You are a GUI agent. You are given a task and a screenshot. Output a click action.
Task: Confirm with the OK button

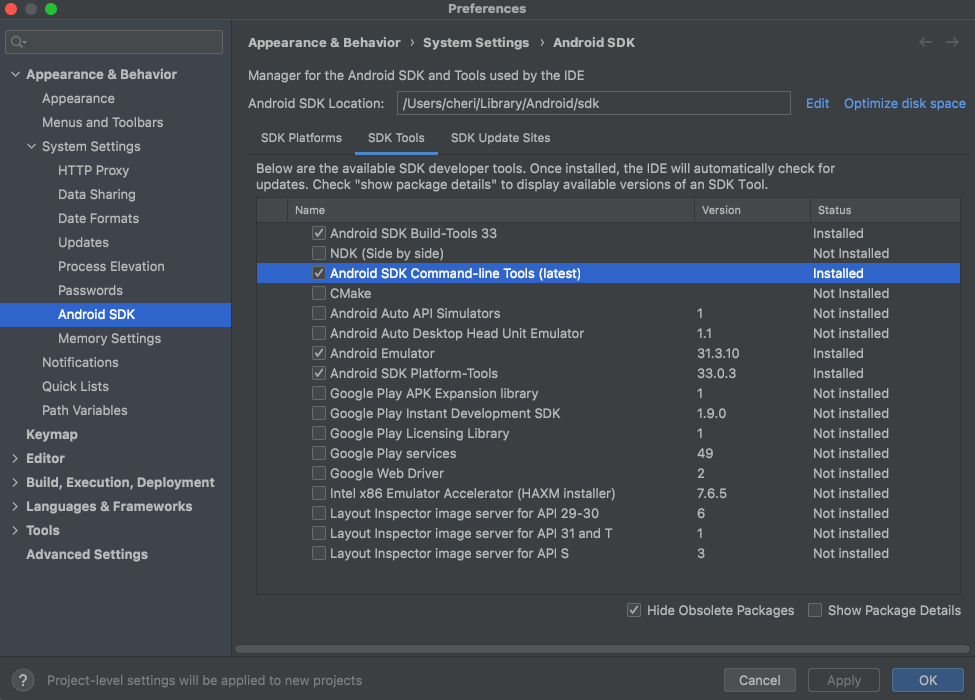(x=927, y=680)
